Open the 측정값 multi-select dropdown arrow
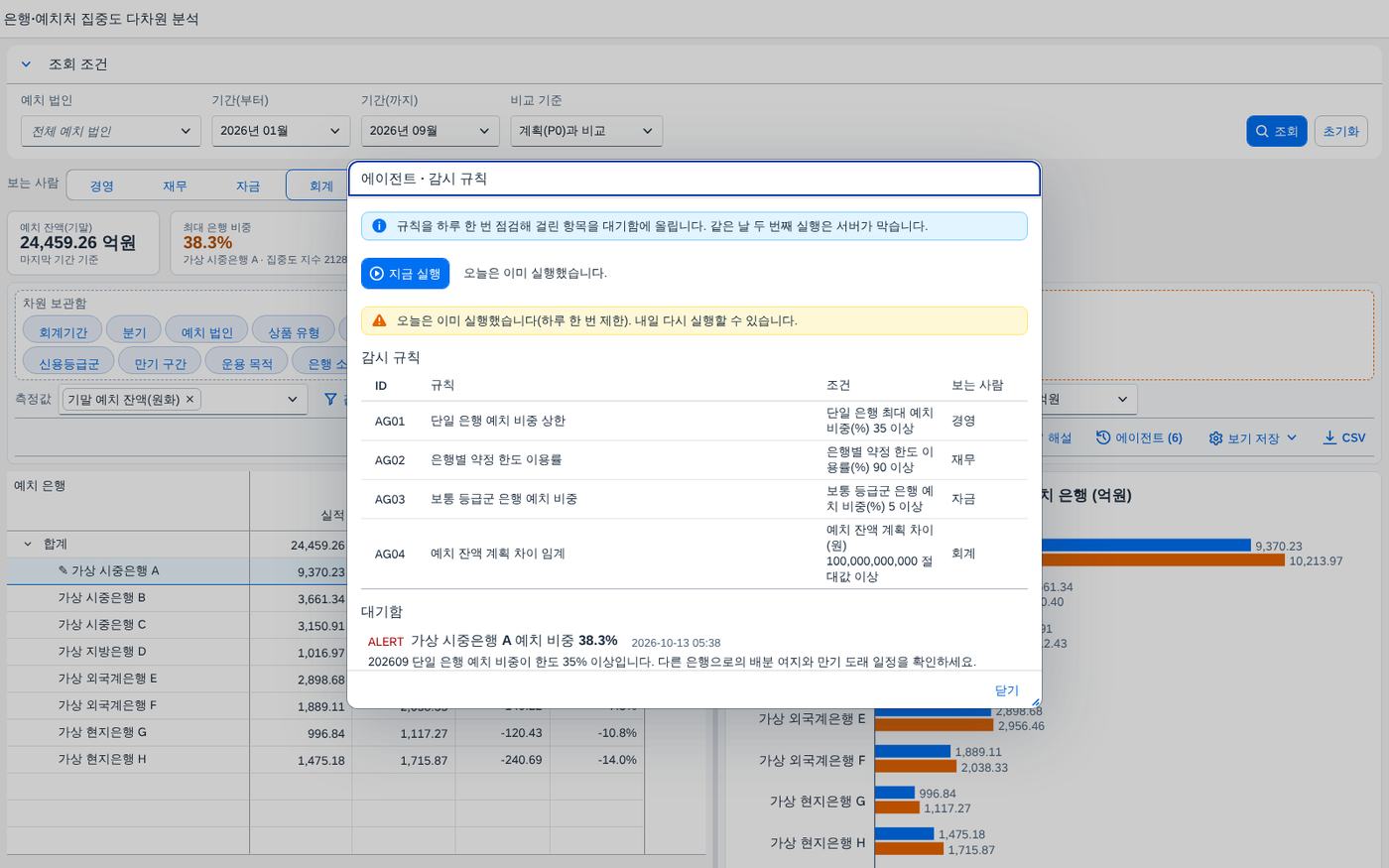 pyautogui.click(x=292, y=399)
